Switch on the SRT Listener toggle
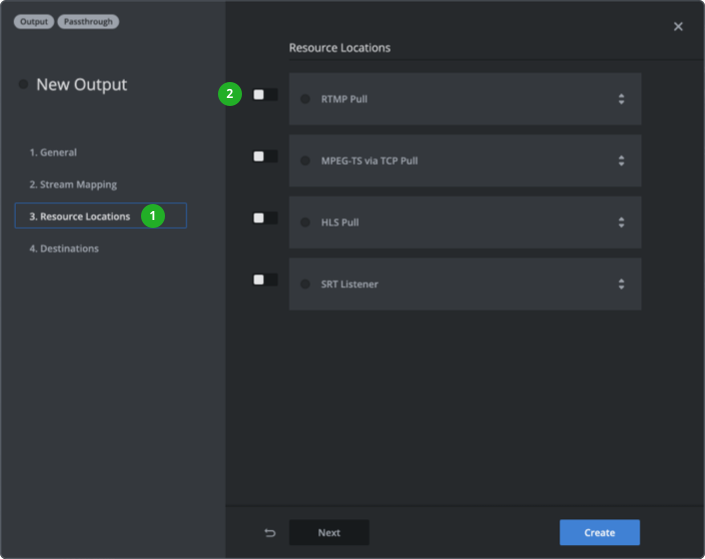 265,279
